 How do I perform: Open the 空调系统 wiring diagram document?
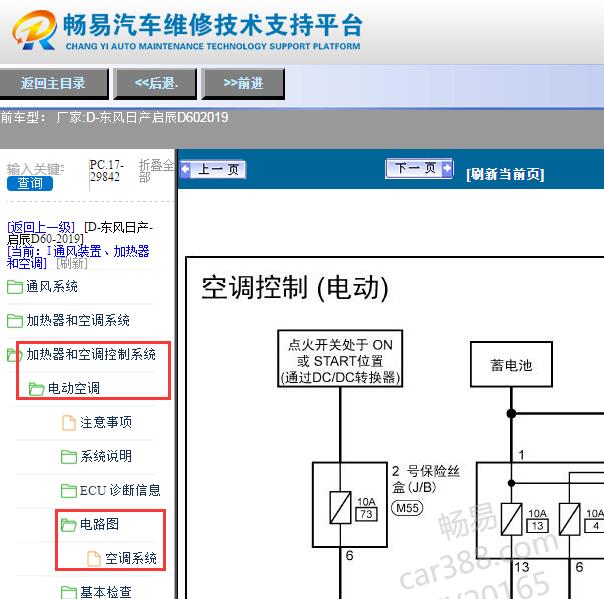click(x=131, y=558)
